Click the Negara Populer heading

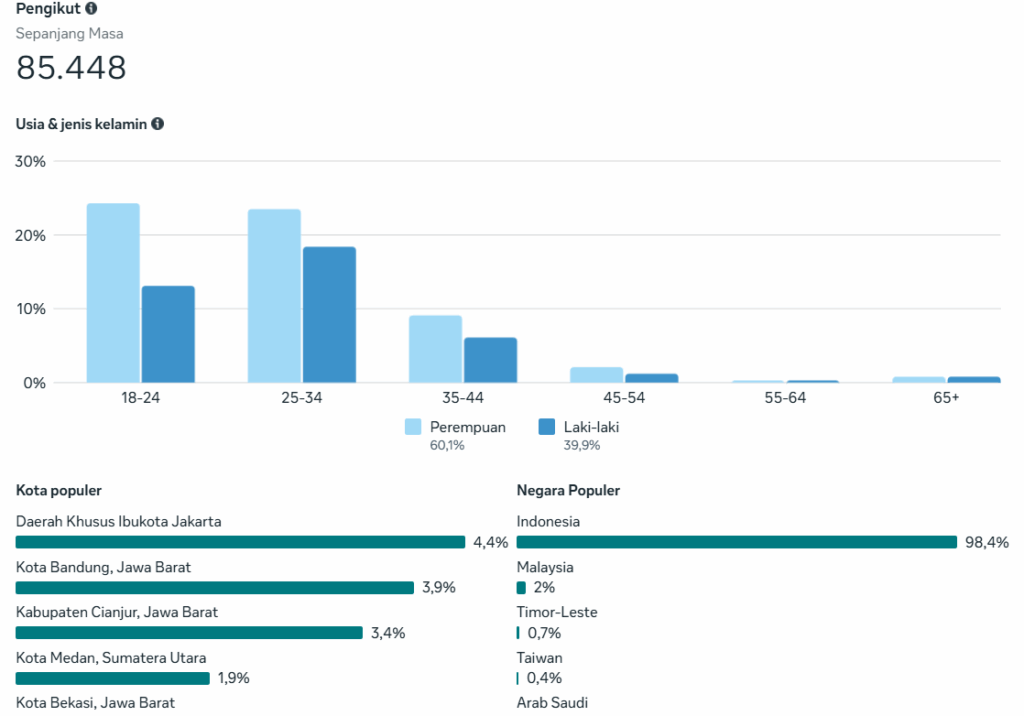568,490
